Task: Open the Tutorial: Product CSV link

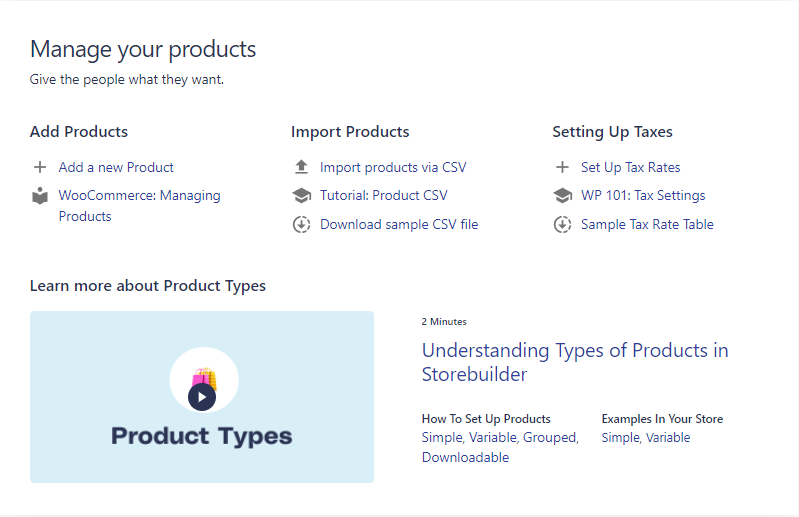Action: [383, 196]
